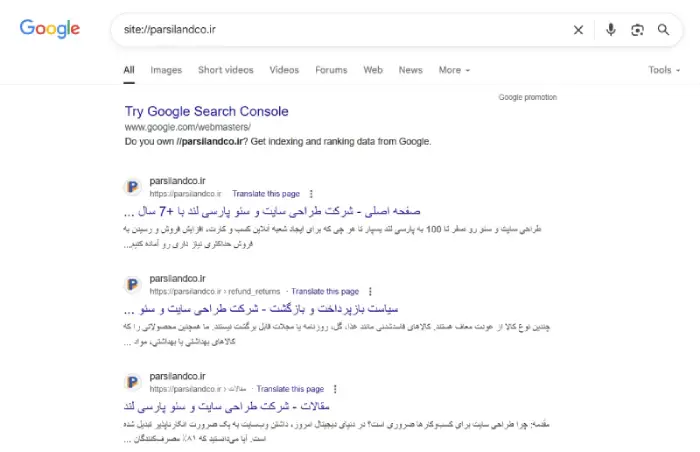Open the first result title with 7+
Image resolution: width=700 pixels, height=452 pixels.
click(x=272, y=211)
